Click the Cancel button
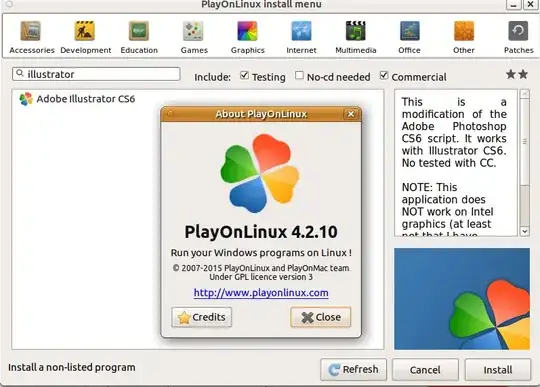Screen dimensions: 540x387 click(x=425, y=369)
